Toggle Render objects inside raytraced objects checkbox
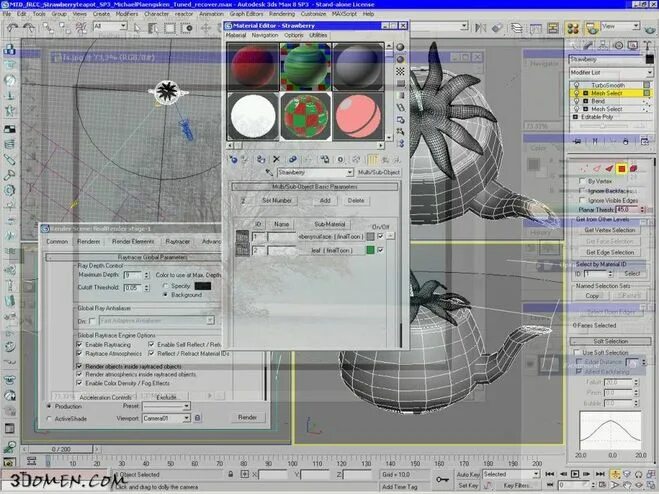Screen dimensions: 659x494 pos(79,366)
